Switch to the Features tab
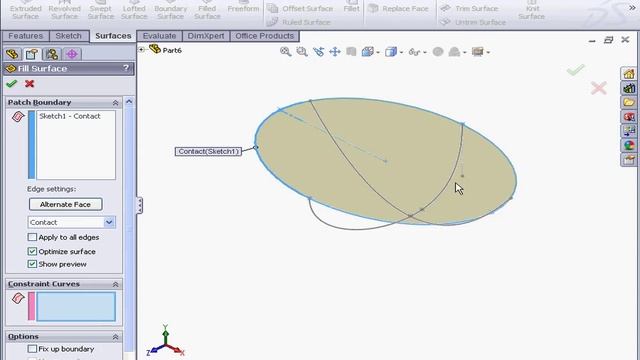Screen dimensions: 640x360 coord(25,36)
